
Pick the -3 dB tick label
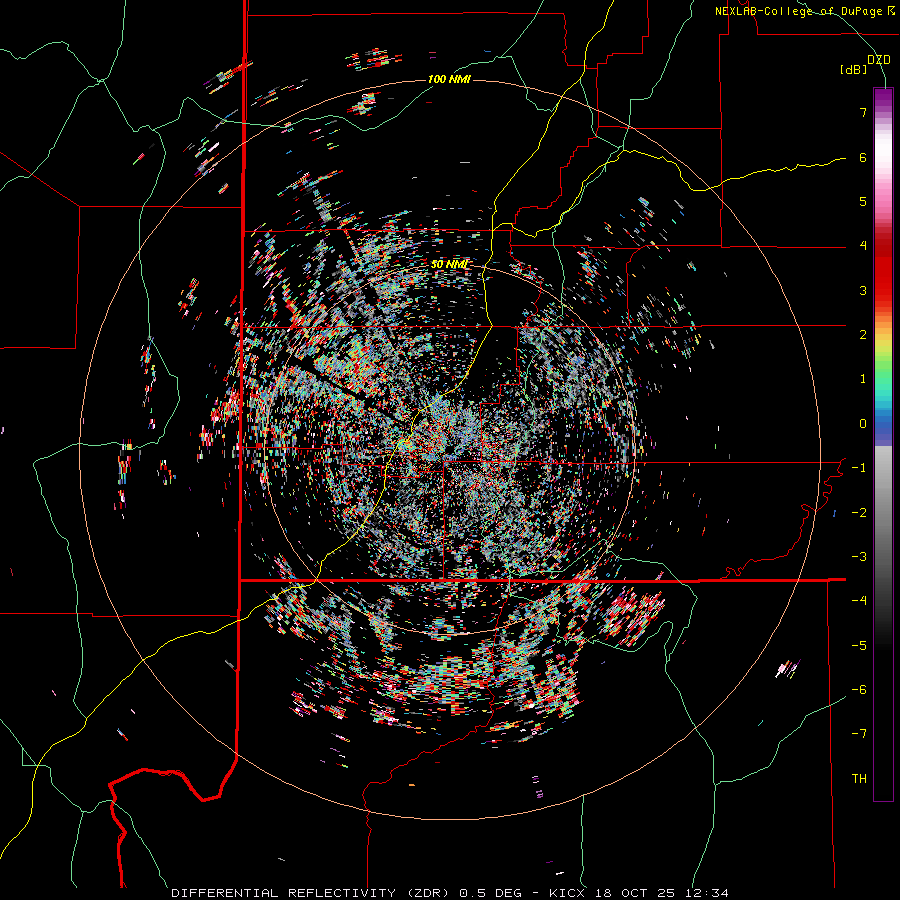[x=859, y=557]
